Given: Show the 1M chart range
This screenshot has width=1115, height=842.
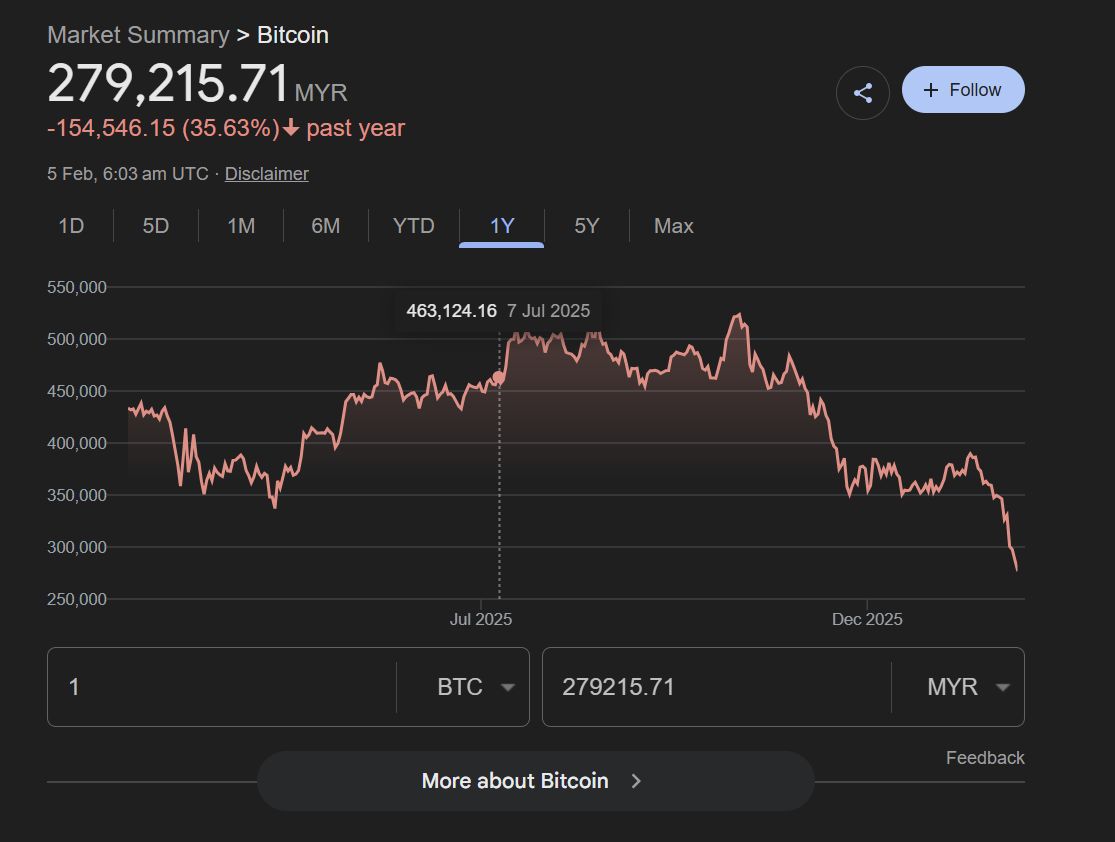Looking at the screenshot, I should pos(241,226).
